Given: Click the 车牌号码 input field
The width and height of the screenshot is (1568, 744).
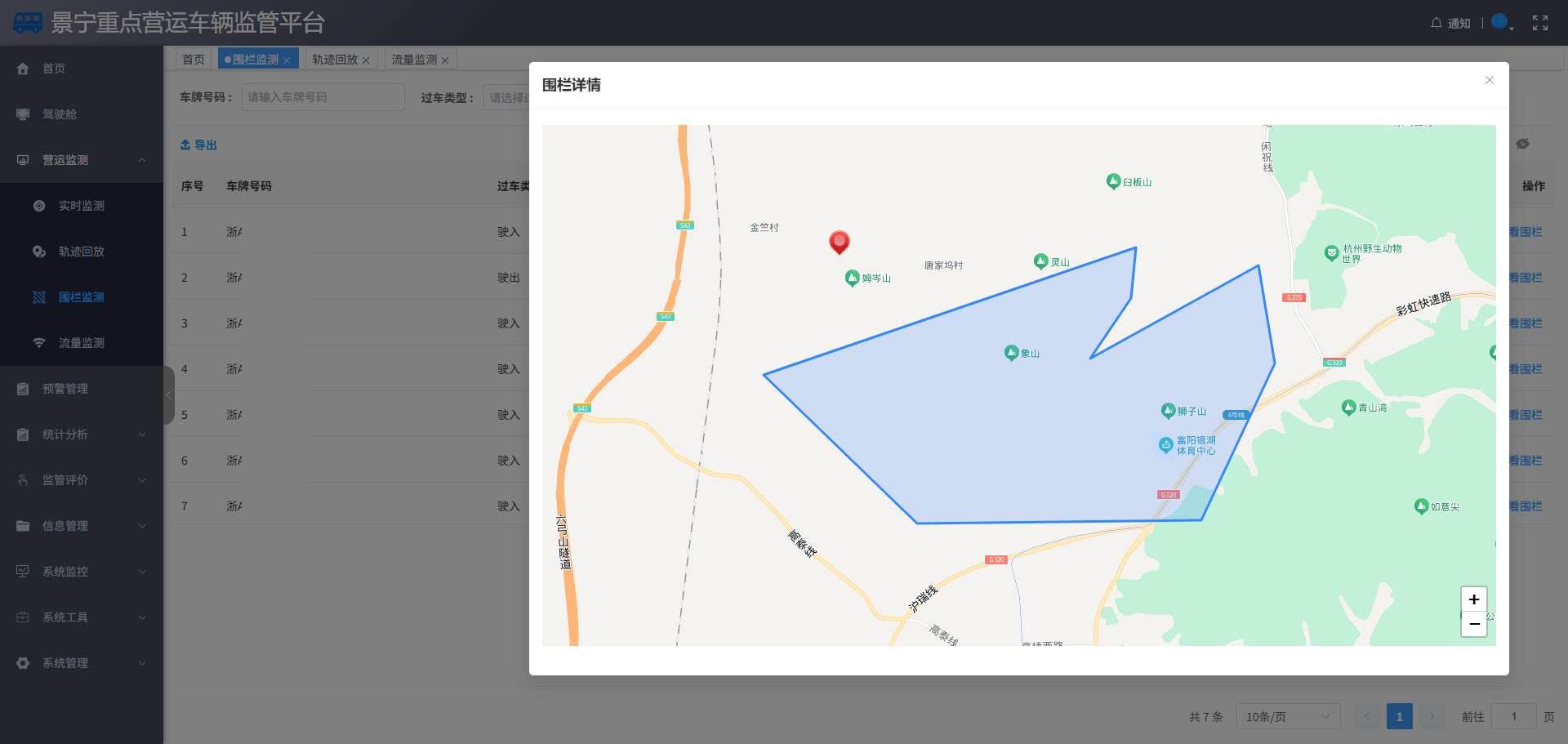Looking at the screenshot, I should click(323, 97).
